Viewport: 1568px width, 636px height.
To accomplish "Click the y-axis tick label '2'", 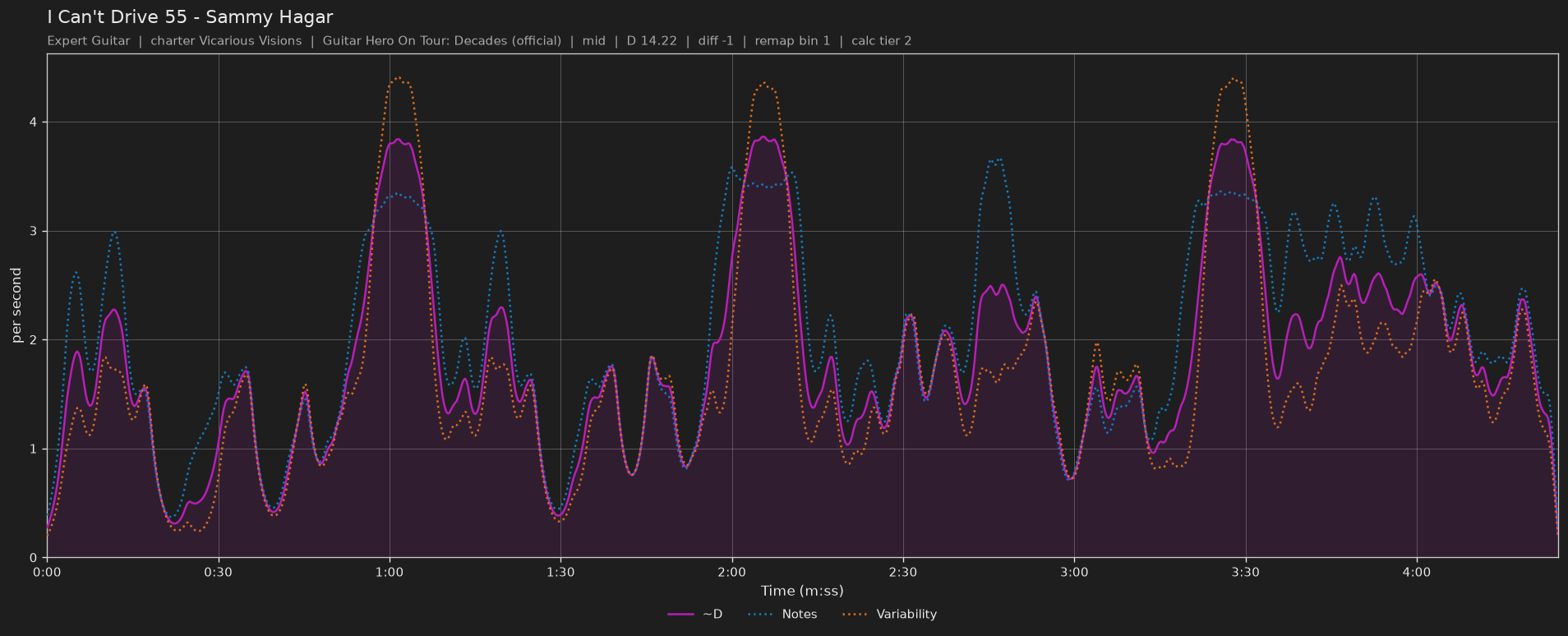I will [35, 340].
